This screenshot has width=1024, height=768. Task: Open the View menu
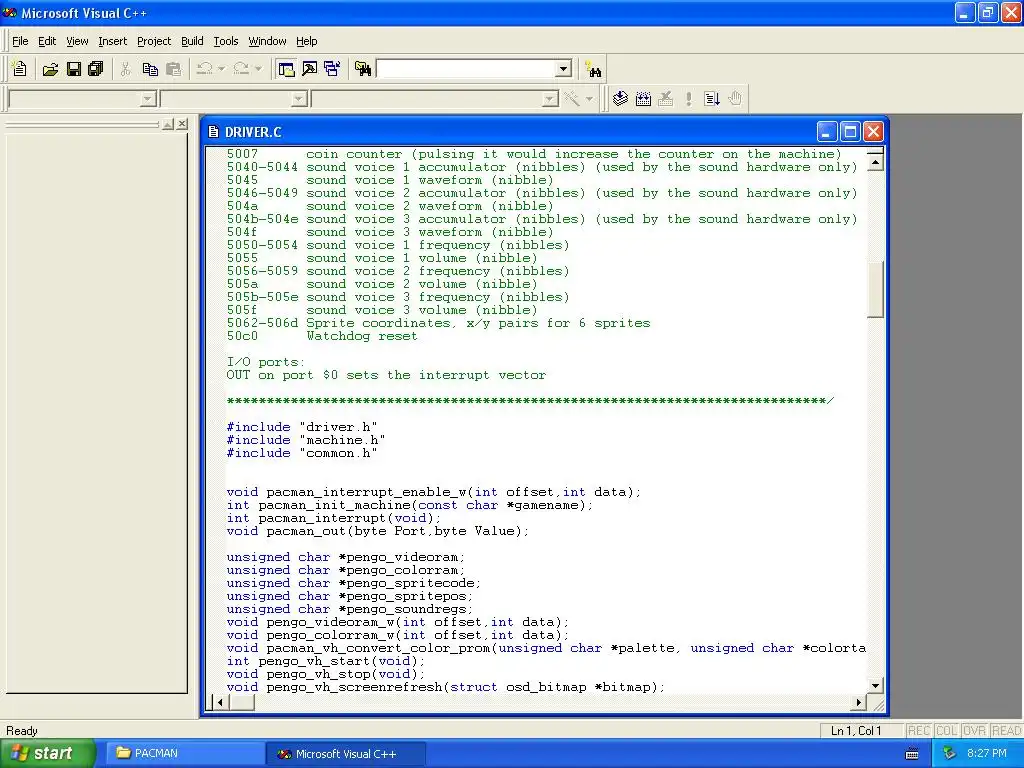(x=77, y=41)
